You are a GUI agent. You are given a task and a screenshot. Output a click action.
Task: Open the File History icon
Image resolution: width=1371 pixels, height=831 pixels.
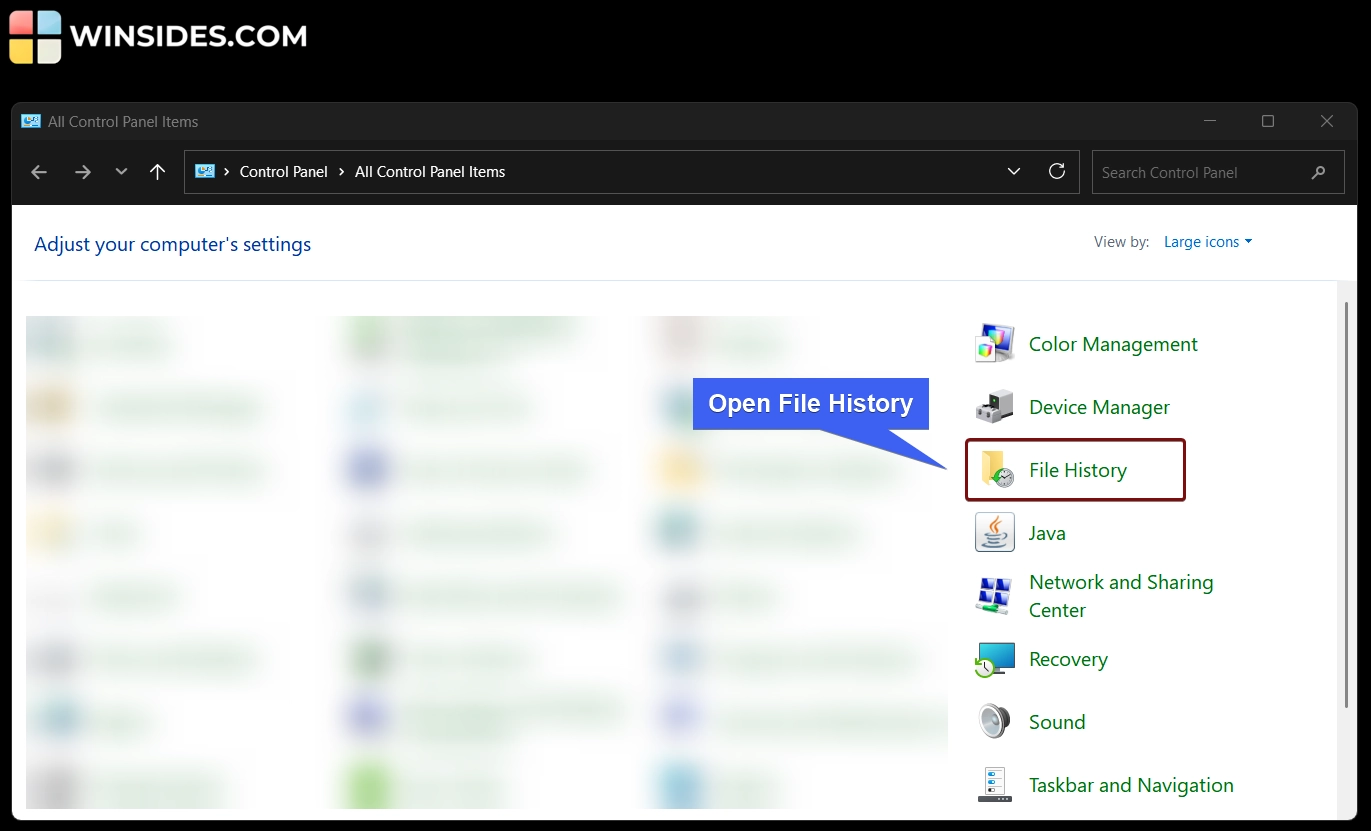(994, 469)
